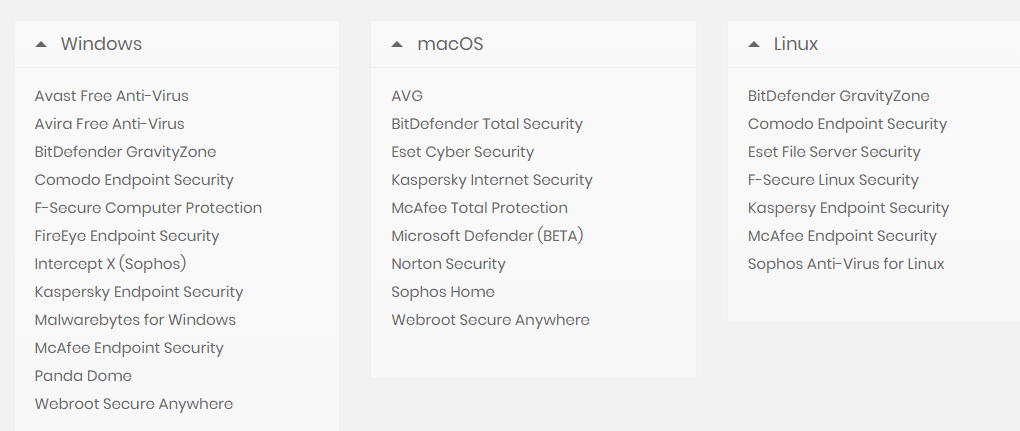
Task: Select the macOS panel heading
Action: pos(450,44)
